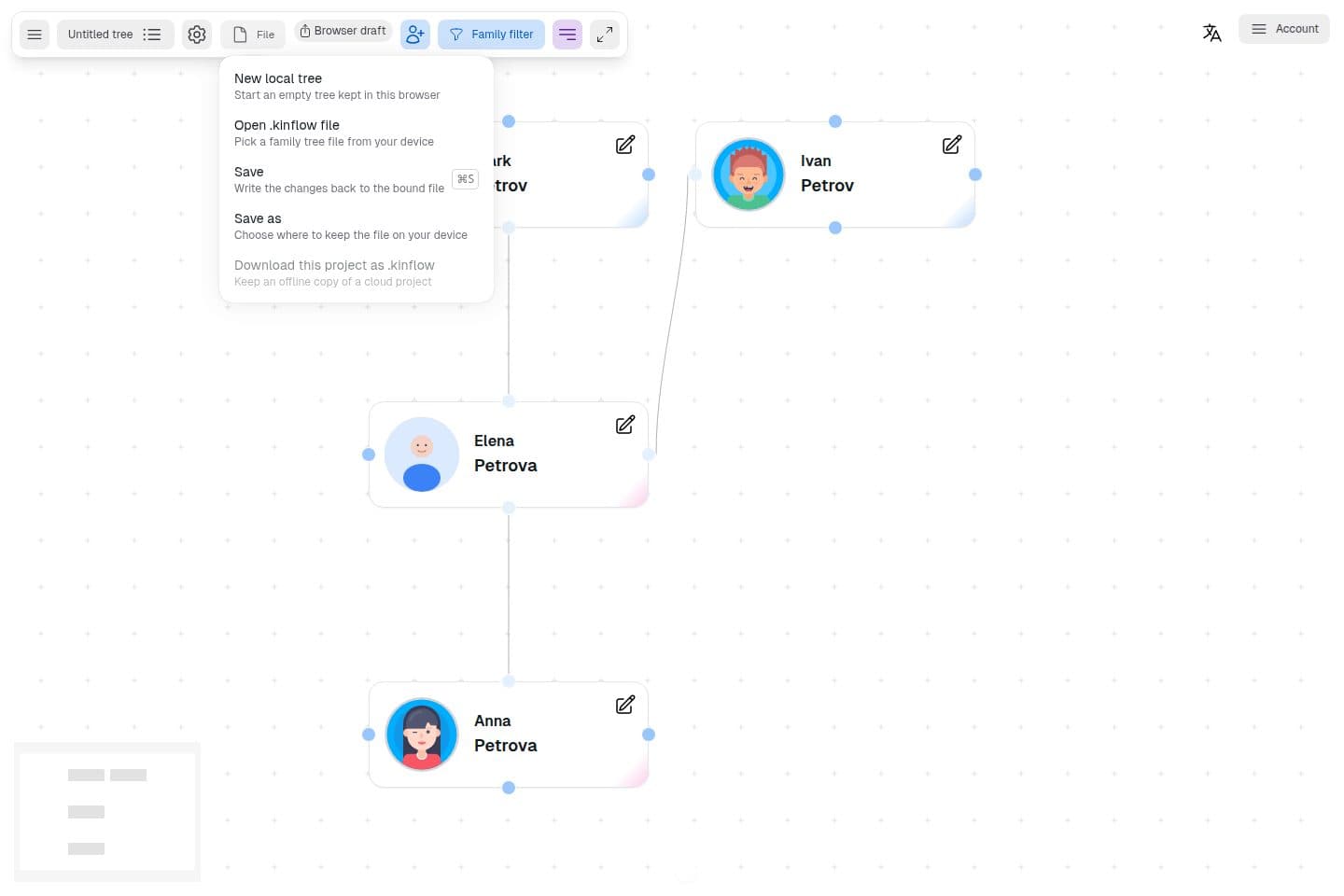
Task: Toggle the Family filter
Action: pyautogui.click(x=491, y=35)
